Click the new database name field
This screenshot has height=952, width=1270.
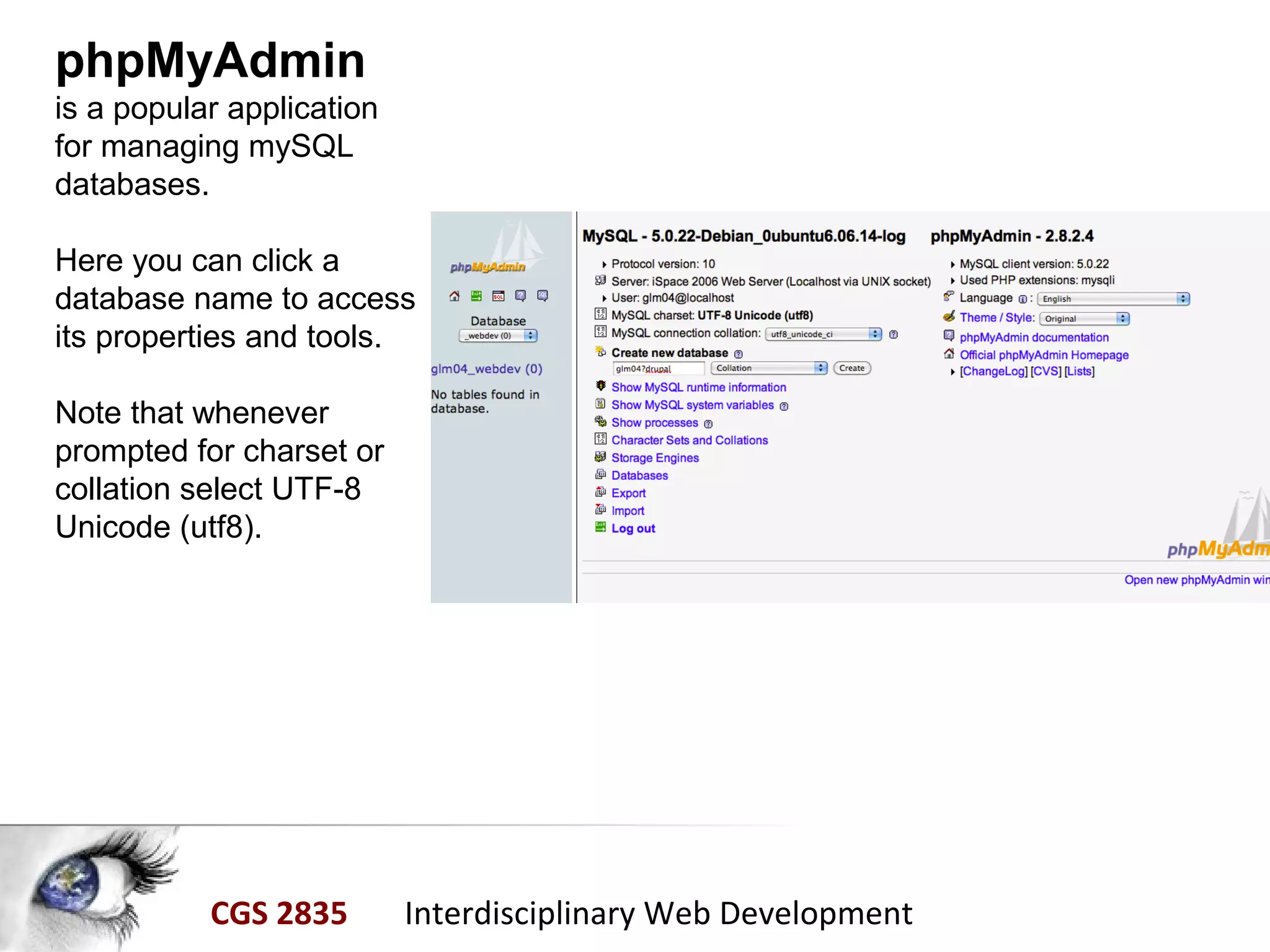pos(659,369)
